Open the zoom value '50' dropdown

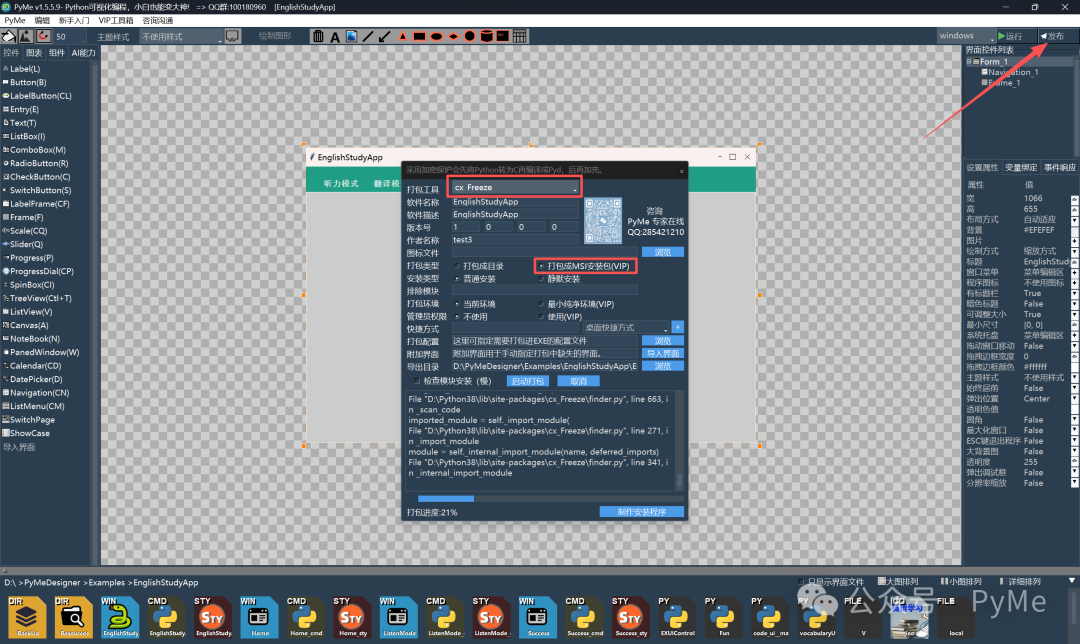coord(69,37)
